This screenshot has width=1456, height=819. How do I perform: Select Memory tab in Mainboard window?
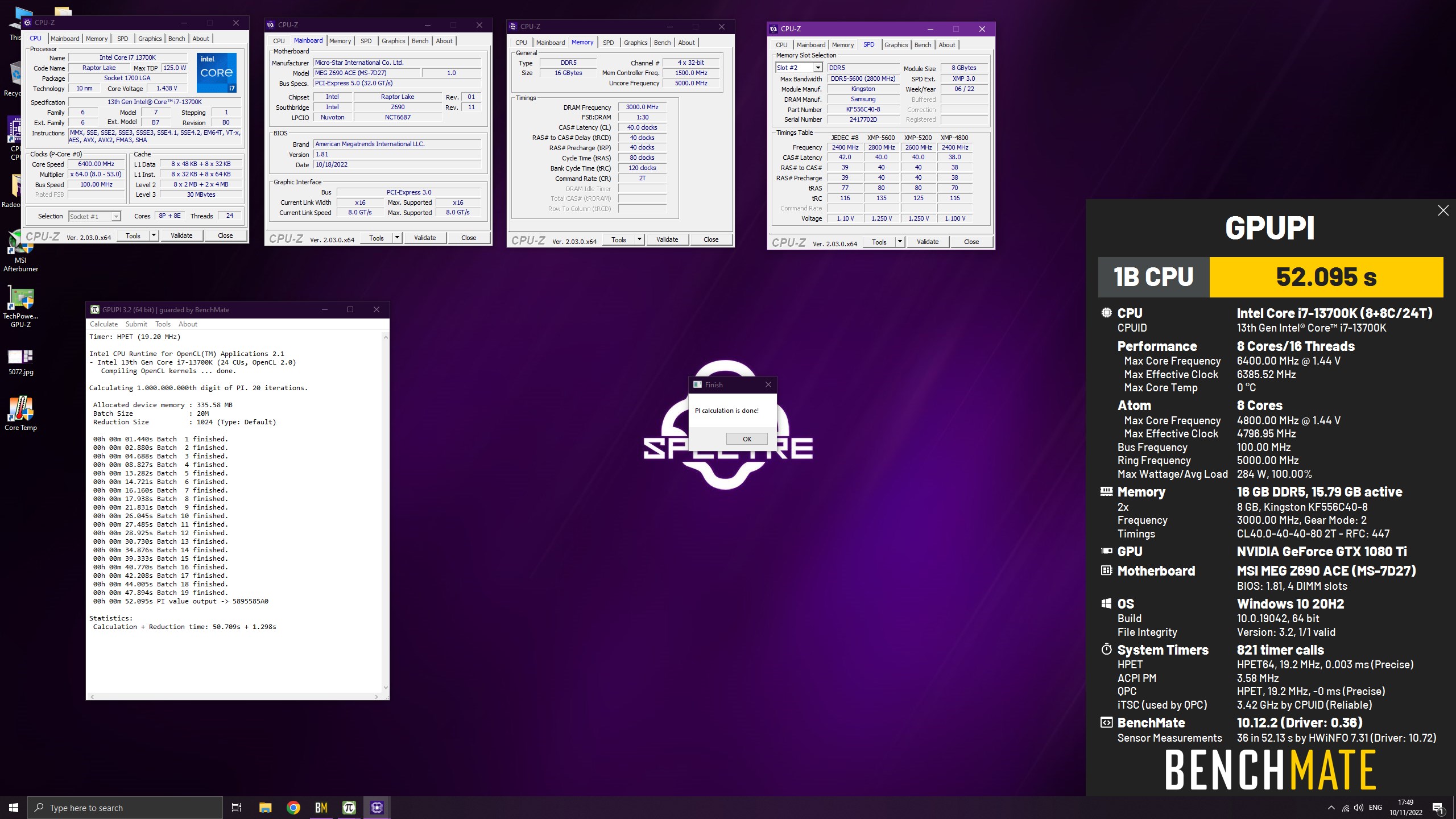340,41
